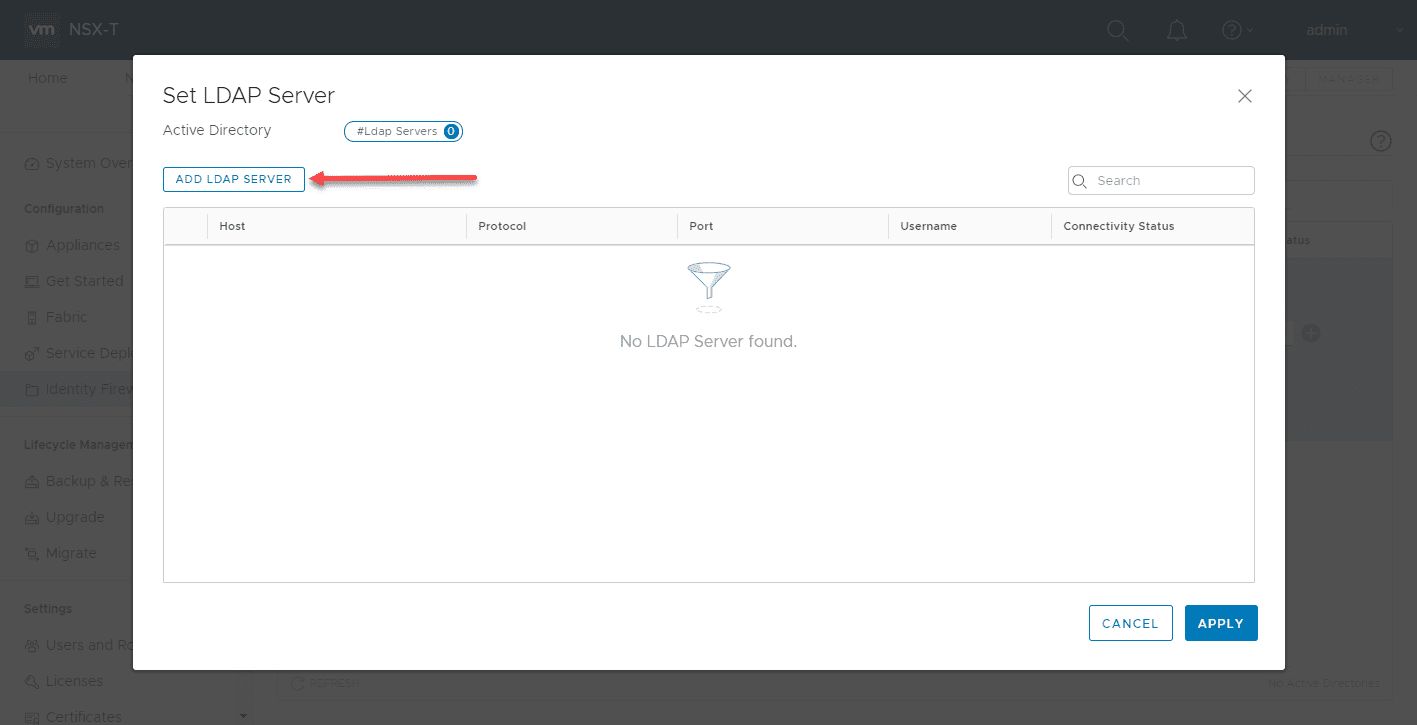Viewport: 1417px width, 725px height.
Task: Click the ADD LDAP SERVER button
Action: coord(233,179)
